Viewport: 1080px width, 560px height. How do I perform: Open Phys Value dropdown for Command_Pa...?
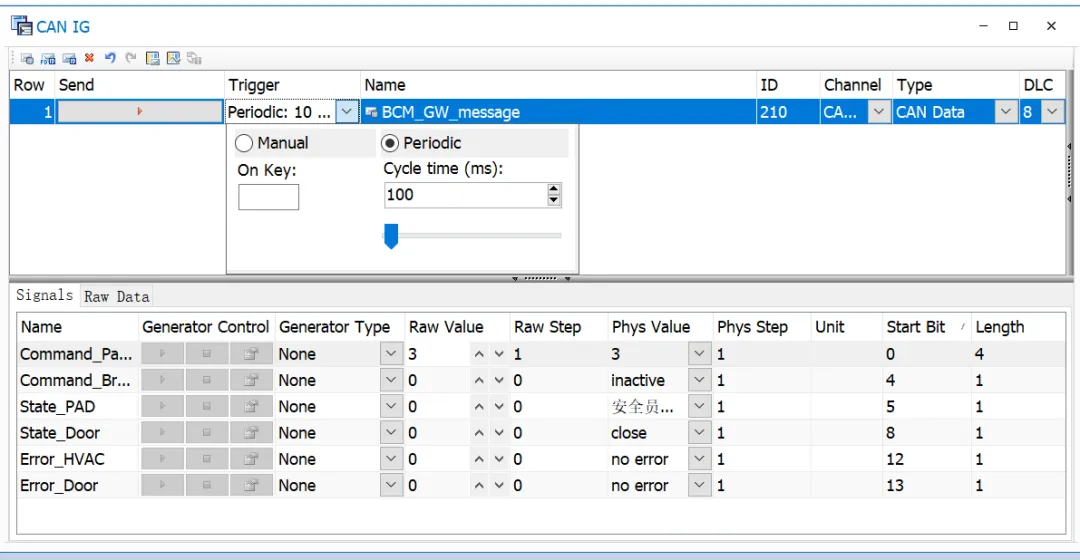coord(699,354)
